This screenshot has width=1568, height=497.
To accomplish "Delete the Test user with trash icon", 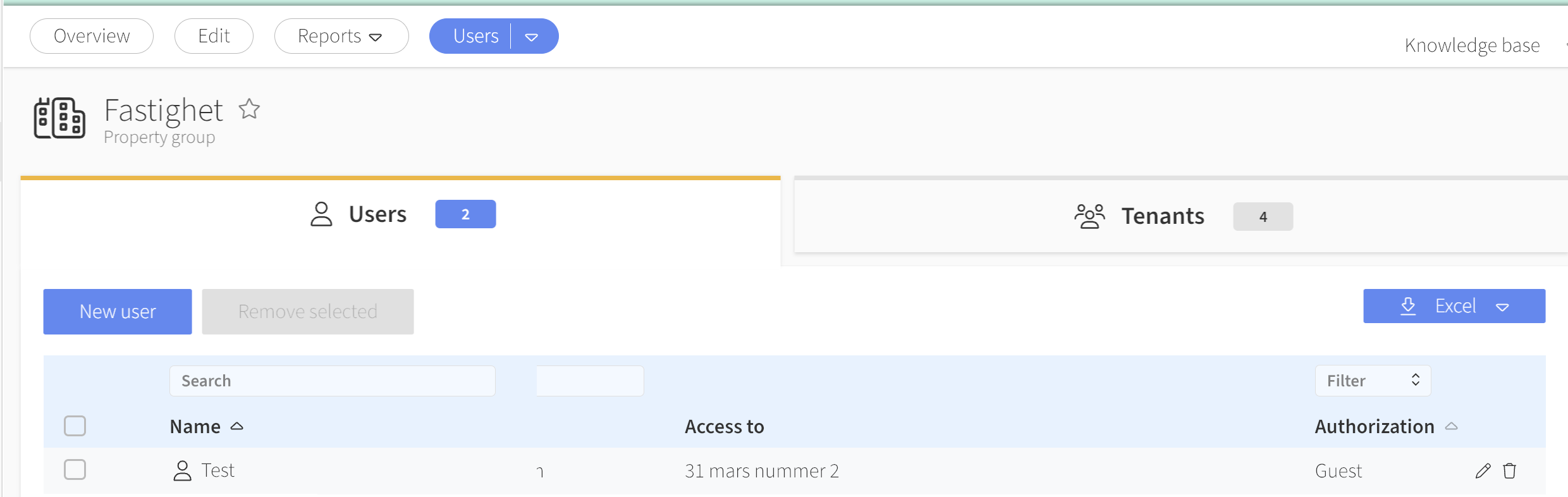I will click(1510, 470).
